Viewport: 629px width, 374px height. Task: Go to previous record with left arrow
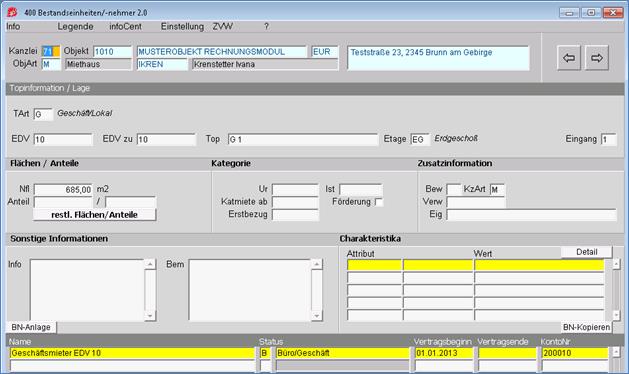click(569, 58)
